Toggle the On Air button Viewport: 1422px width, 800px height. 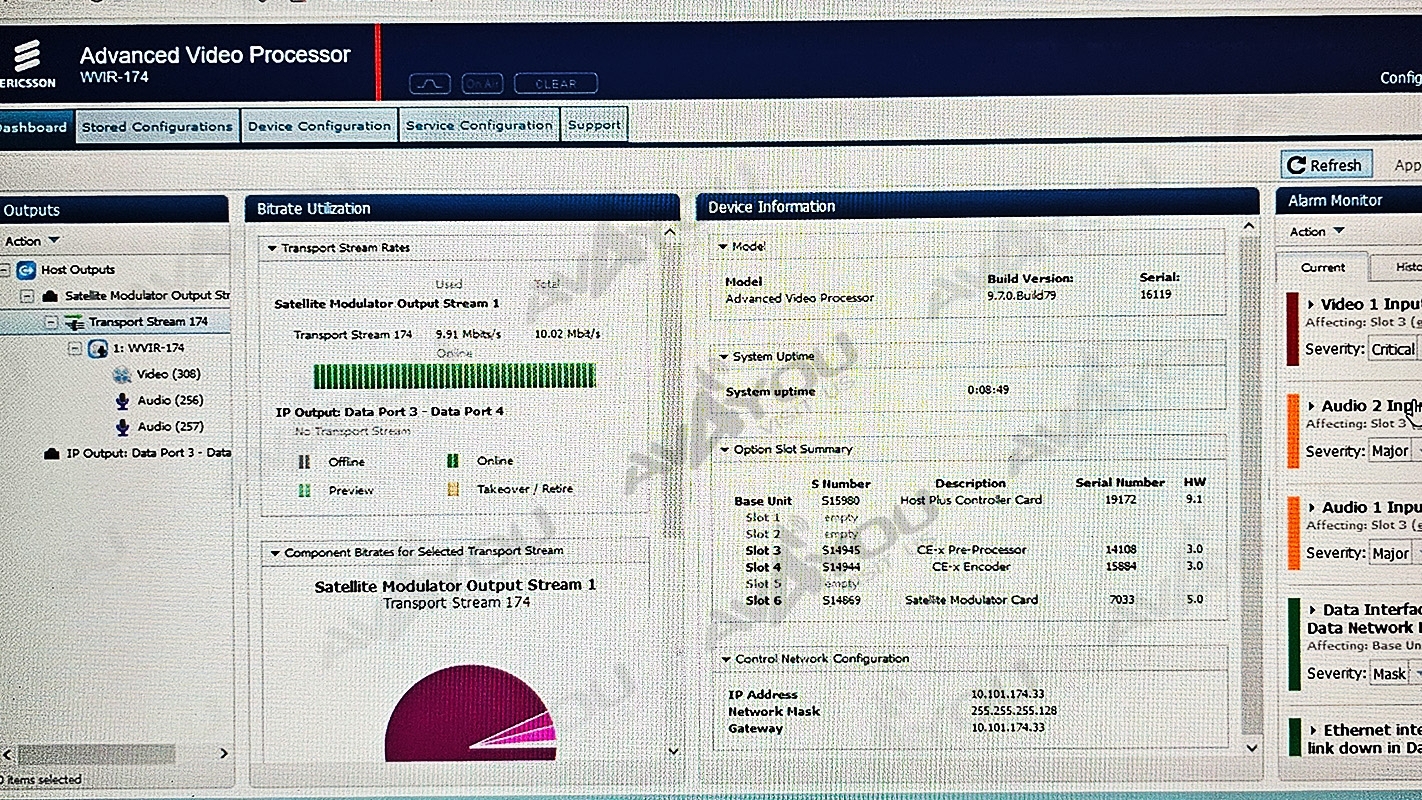(482, 84)
